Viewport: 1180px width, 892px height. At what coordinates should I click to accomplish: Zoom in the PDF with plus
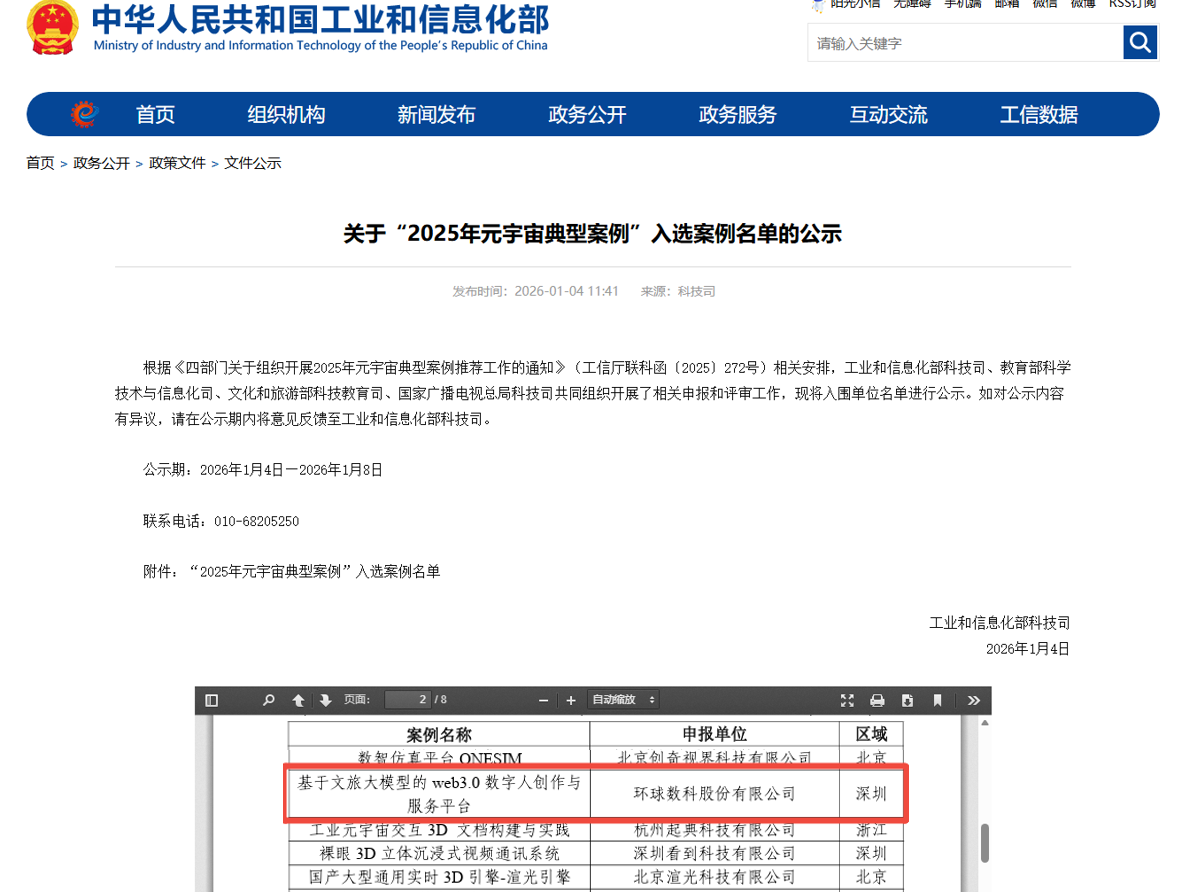click(x=571, y=700)
